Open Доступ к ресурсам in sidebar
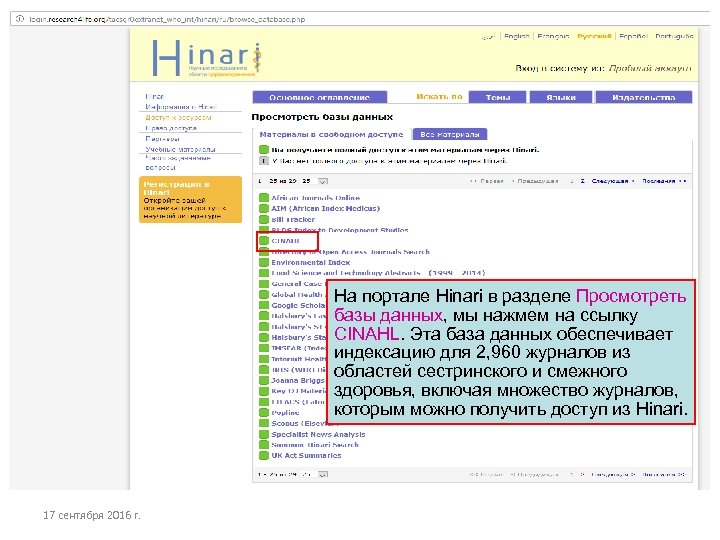The height and width of the screenshot is (540, 720). click(x=178, y=118)
